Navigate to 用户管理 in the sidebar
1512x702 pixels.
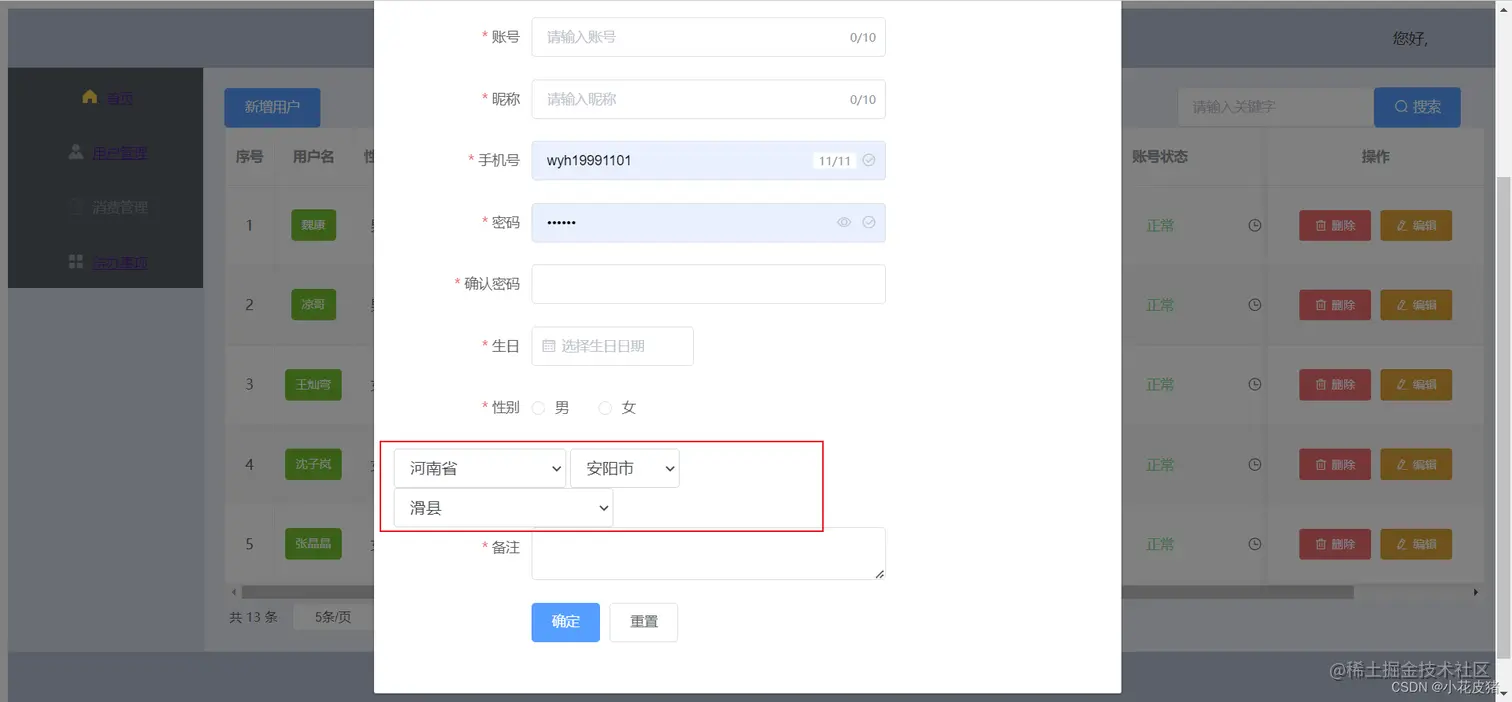(120, 152)
